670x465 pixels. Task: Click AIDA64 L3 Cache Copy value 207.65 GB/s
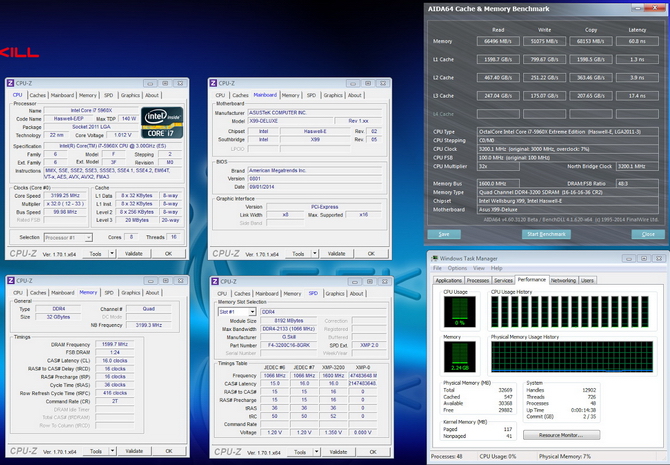click(x=591, y=96)
